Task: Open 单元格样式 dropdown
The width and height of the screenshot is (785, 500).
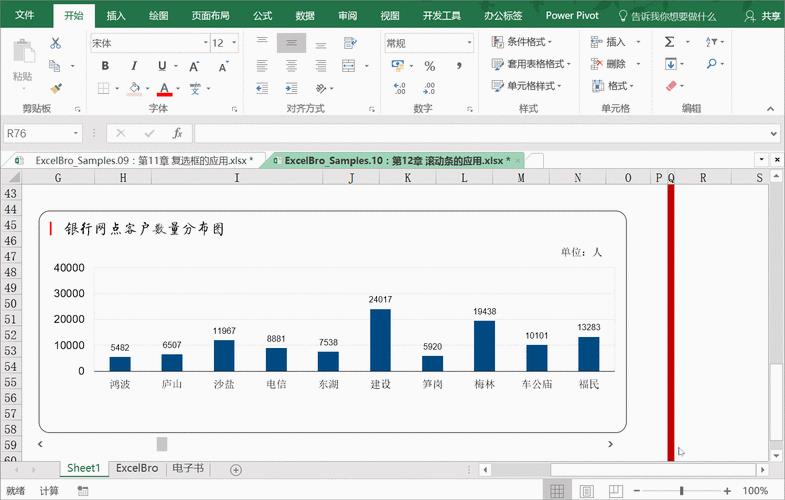Action: coord(526,86)
